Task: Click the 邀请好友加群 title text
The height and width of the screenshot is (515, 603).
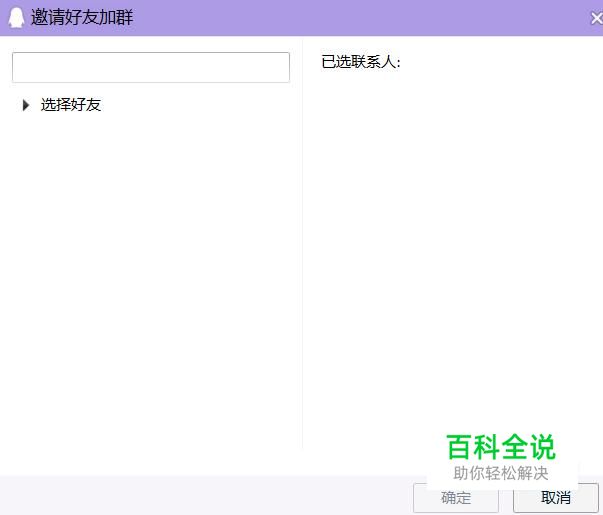Action: (82, 18)
